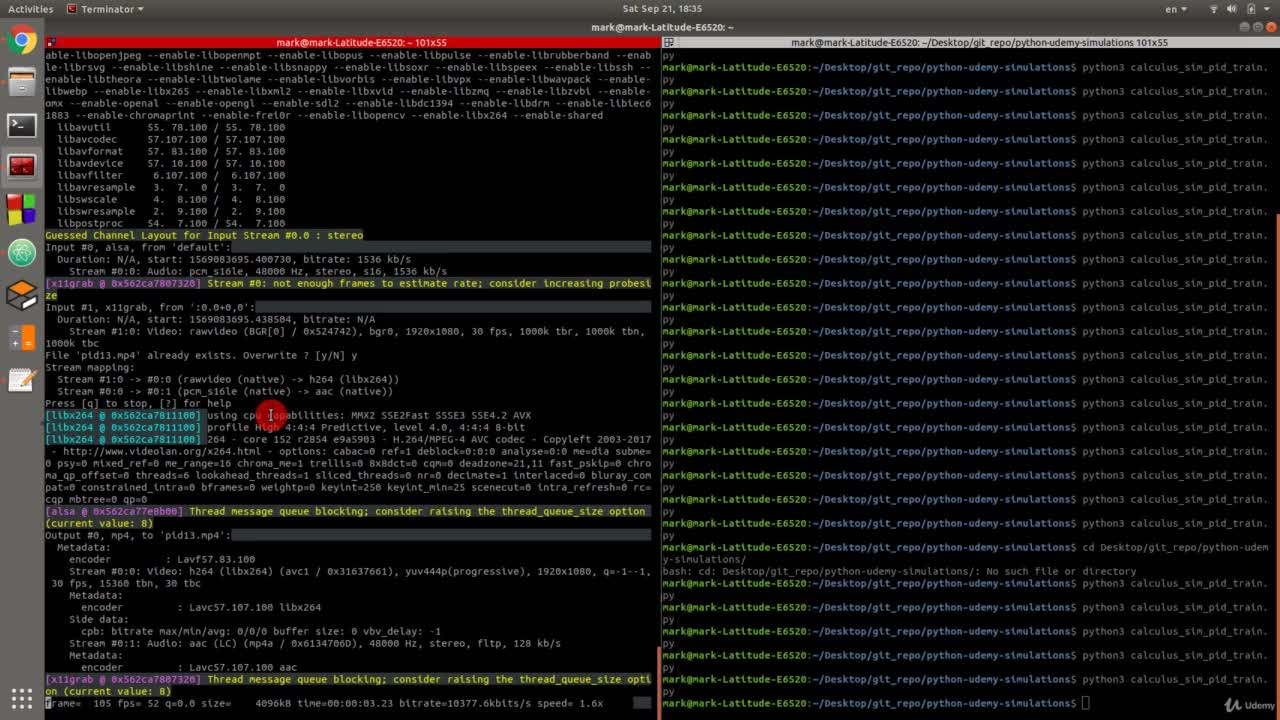Focus the left pane titlebar 101x55
Image resolution: width=1280 pixels, height=720 pixels.
361,43
